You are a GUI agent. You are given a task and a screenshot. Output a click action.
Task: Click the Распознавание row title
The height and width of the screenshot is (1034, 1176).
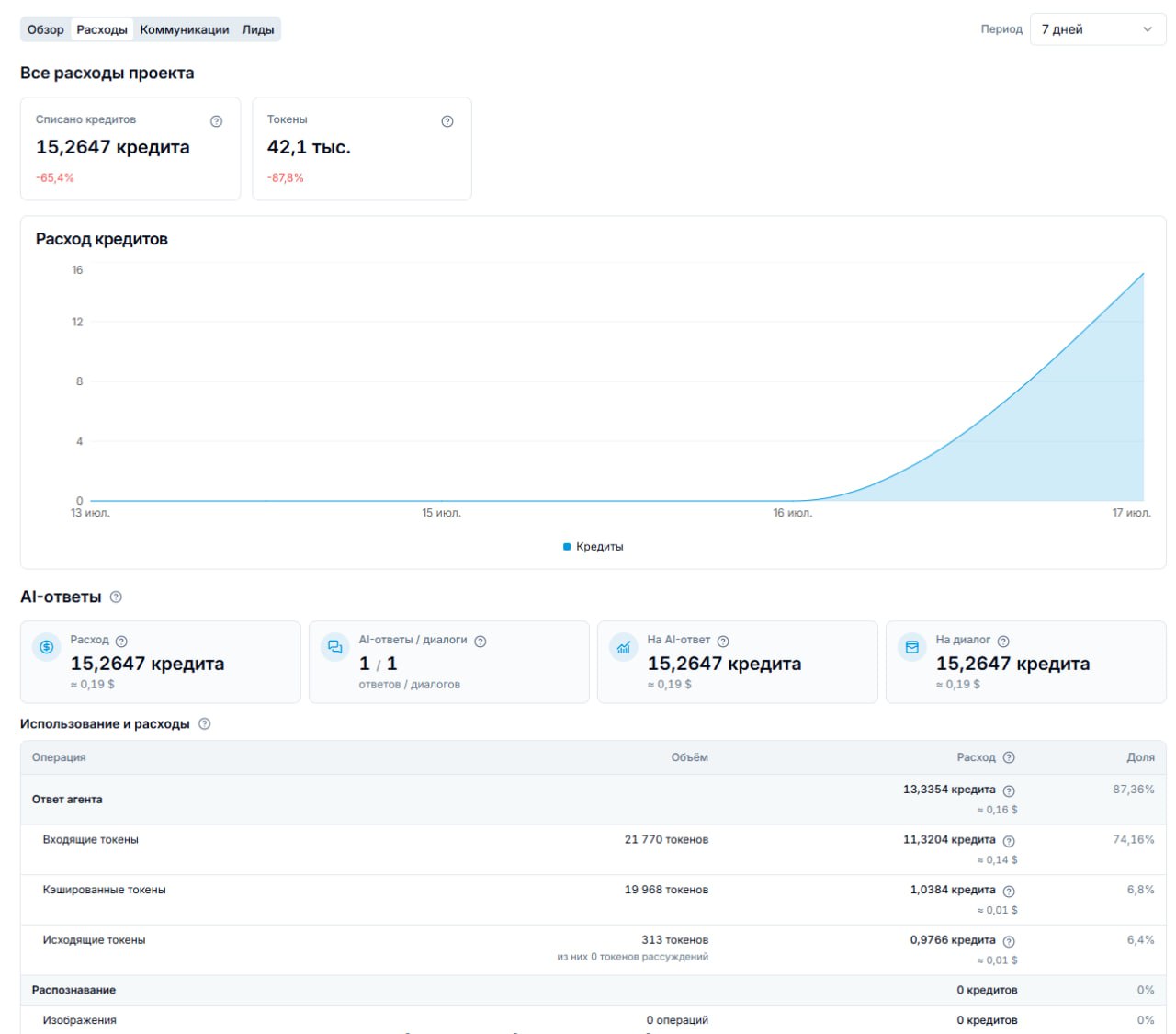pyautogui.click(x=73, y=990)
